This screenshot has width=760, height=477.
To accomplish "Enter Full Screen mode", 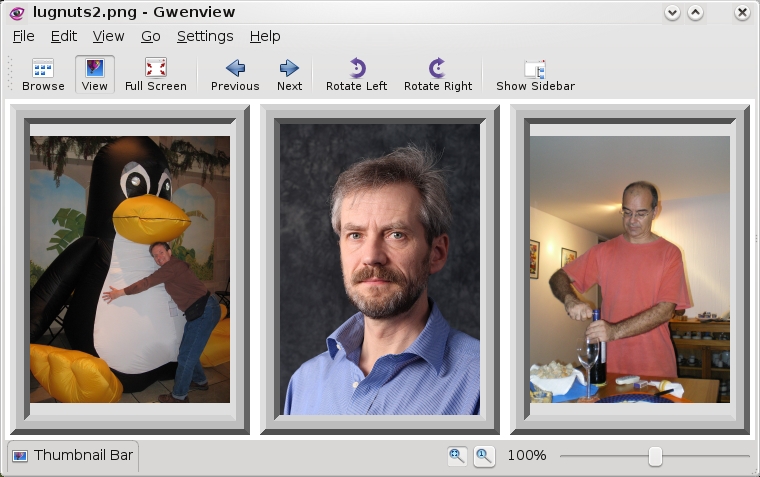I will pyautogui.click(x=155, y=75).
